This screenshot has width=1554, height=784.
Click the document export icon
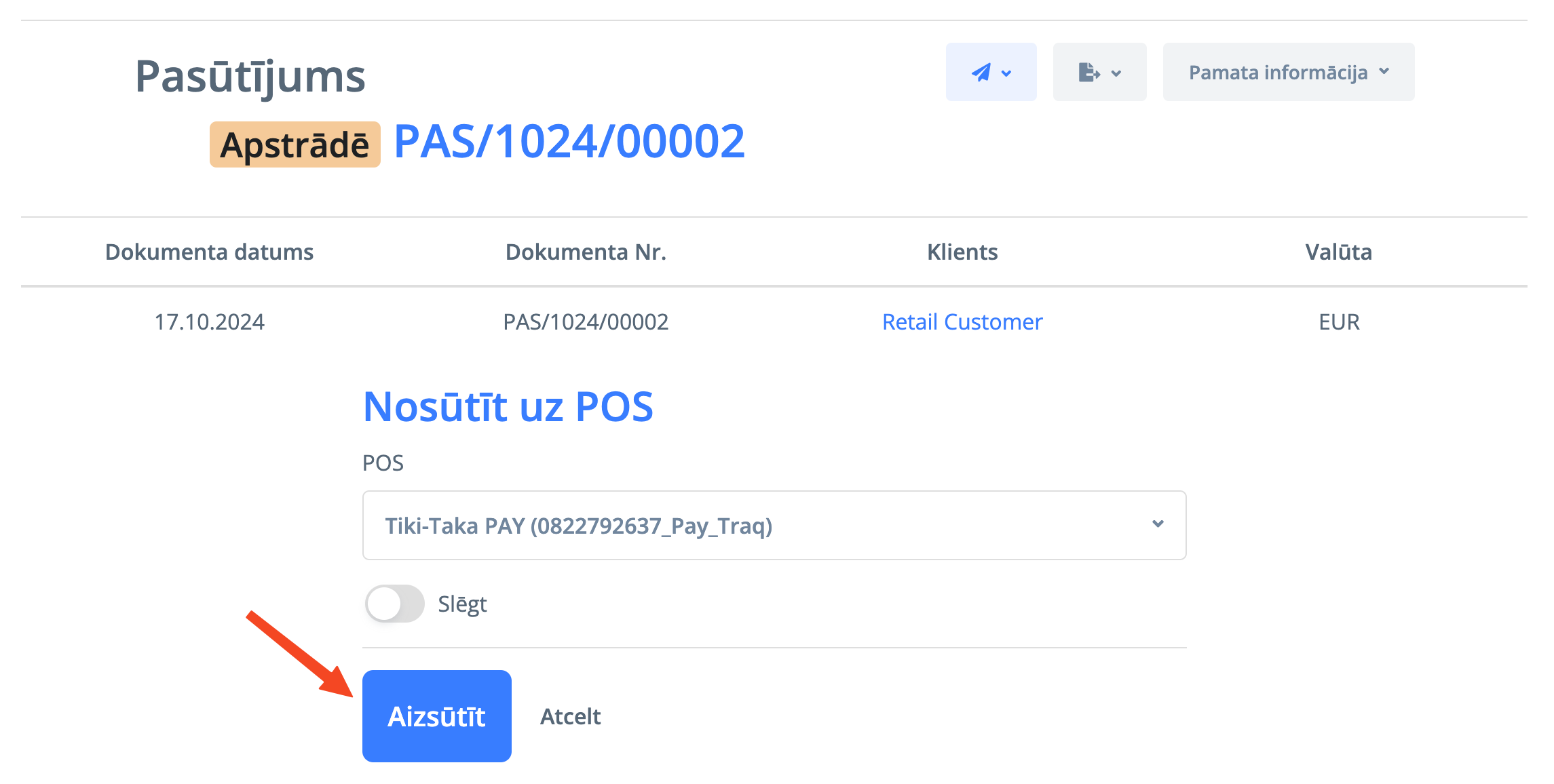pos(1088,73)
